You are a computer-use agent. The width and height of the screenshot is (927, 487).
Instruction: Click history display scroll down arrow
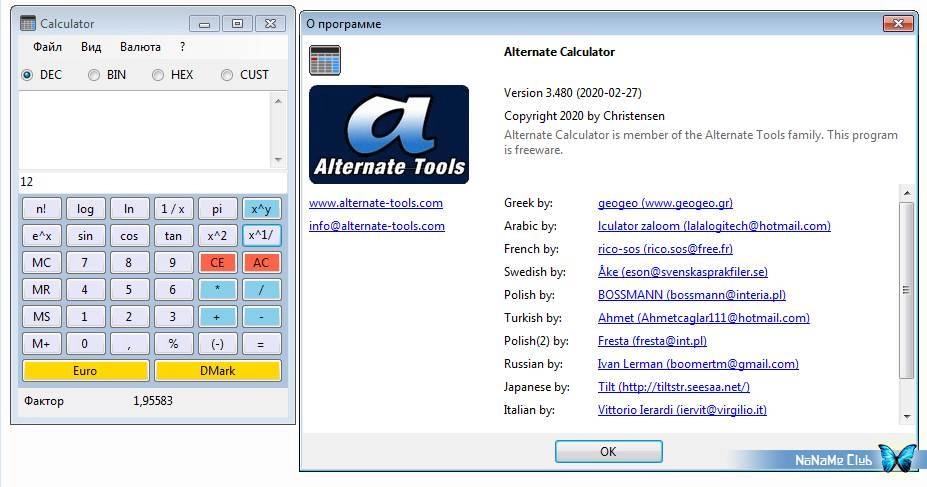pos(278,160)
